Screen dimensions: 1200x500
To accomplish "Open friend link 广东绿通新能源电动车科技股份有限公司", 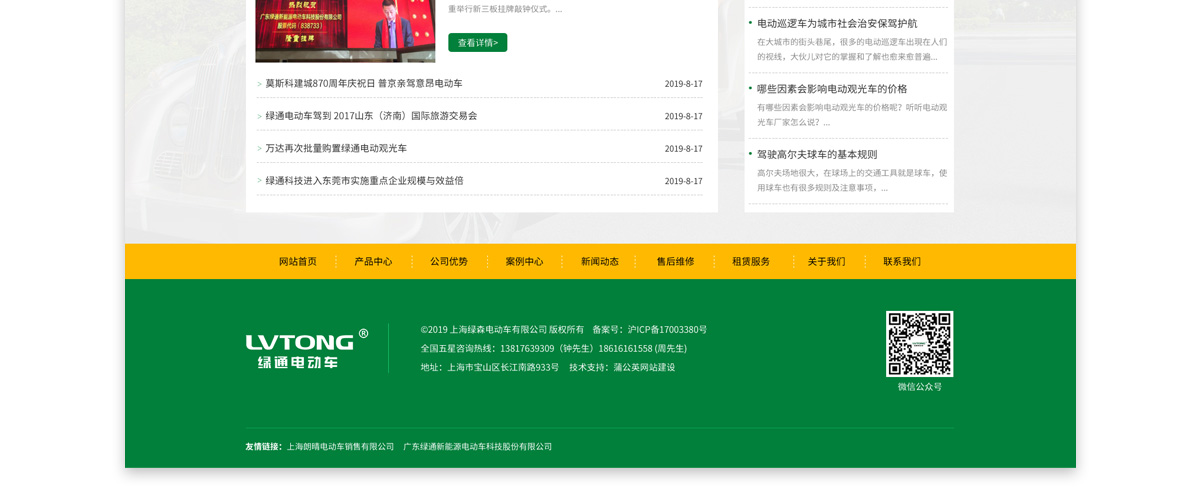I will click(x=478, y=447).
